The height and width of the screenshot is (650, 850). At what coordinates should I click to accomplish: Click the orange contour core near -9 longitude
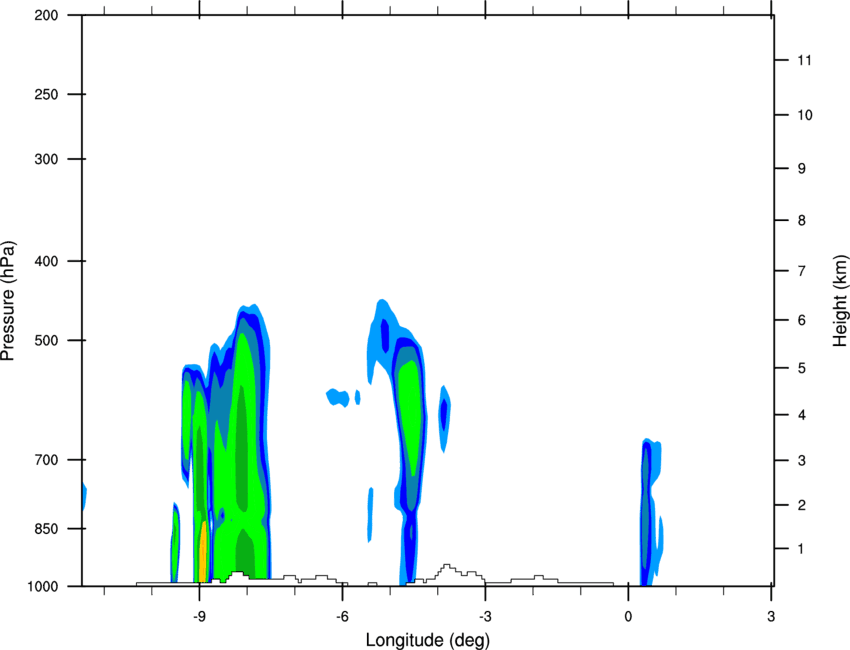point(203,552)
